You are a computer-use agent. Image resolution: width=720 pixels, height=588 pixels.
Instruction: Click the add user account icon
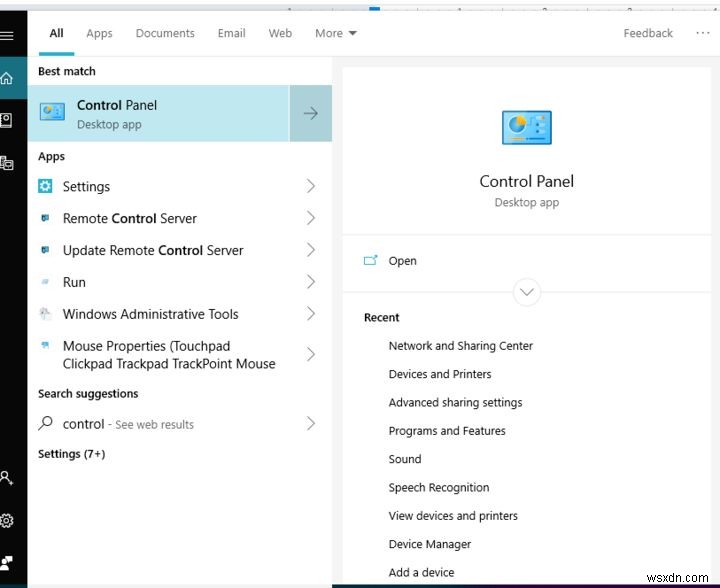tap(6, 478)
